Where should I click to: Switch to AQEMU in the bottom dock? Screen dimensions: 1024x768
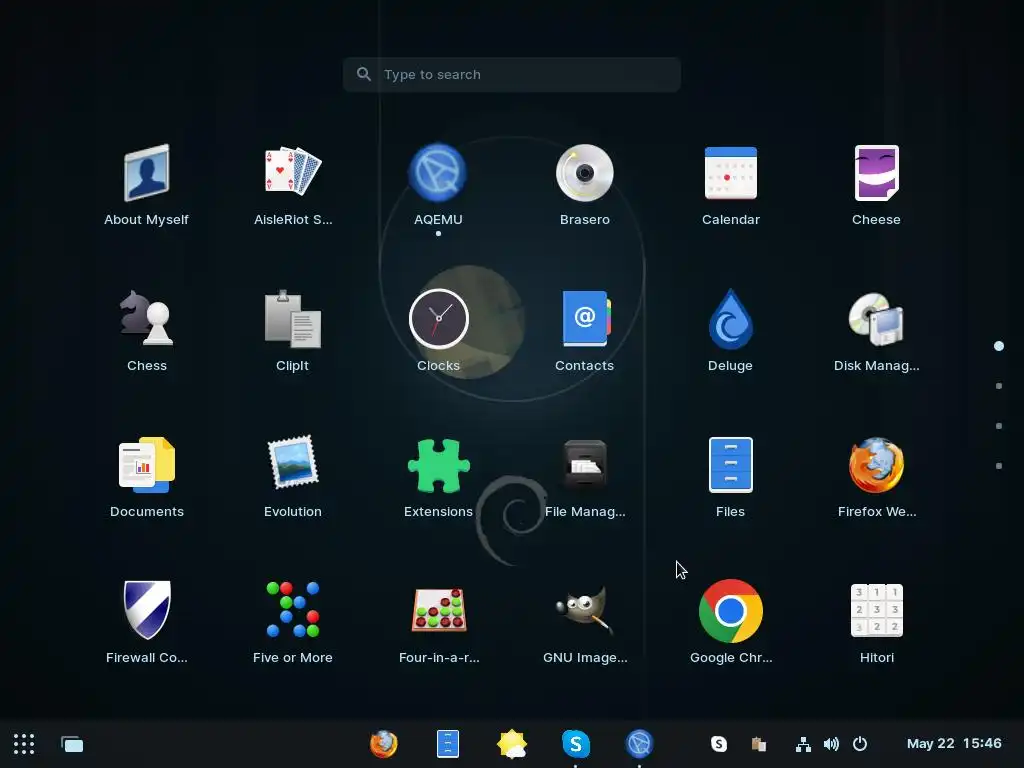pyautogui.click(x=639, y=744)
